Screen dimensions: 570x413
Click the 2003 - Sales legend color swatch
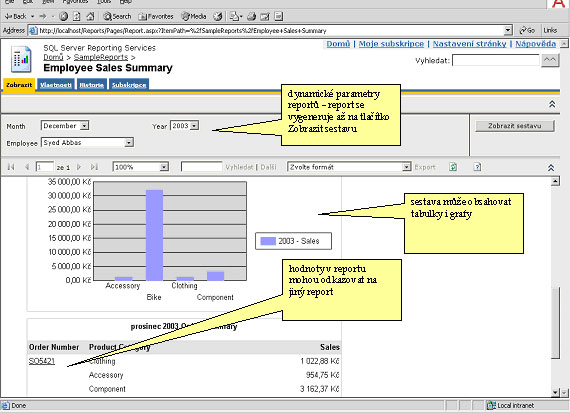pyautogui.click(x=268, y=241)
